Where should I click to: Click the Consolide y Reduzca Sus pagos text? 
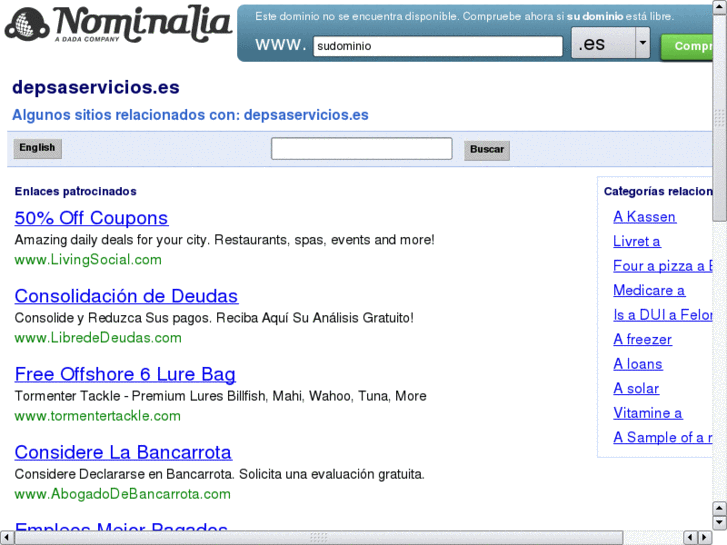[x=214, y=318]
